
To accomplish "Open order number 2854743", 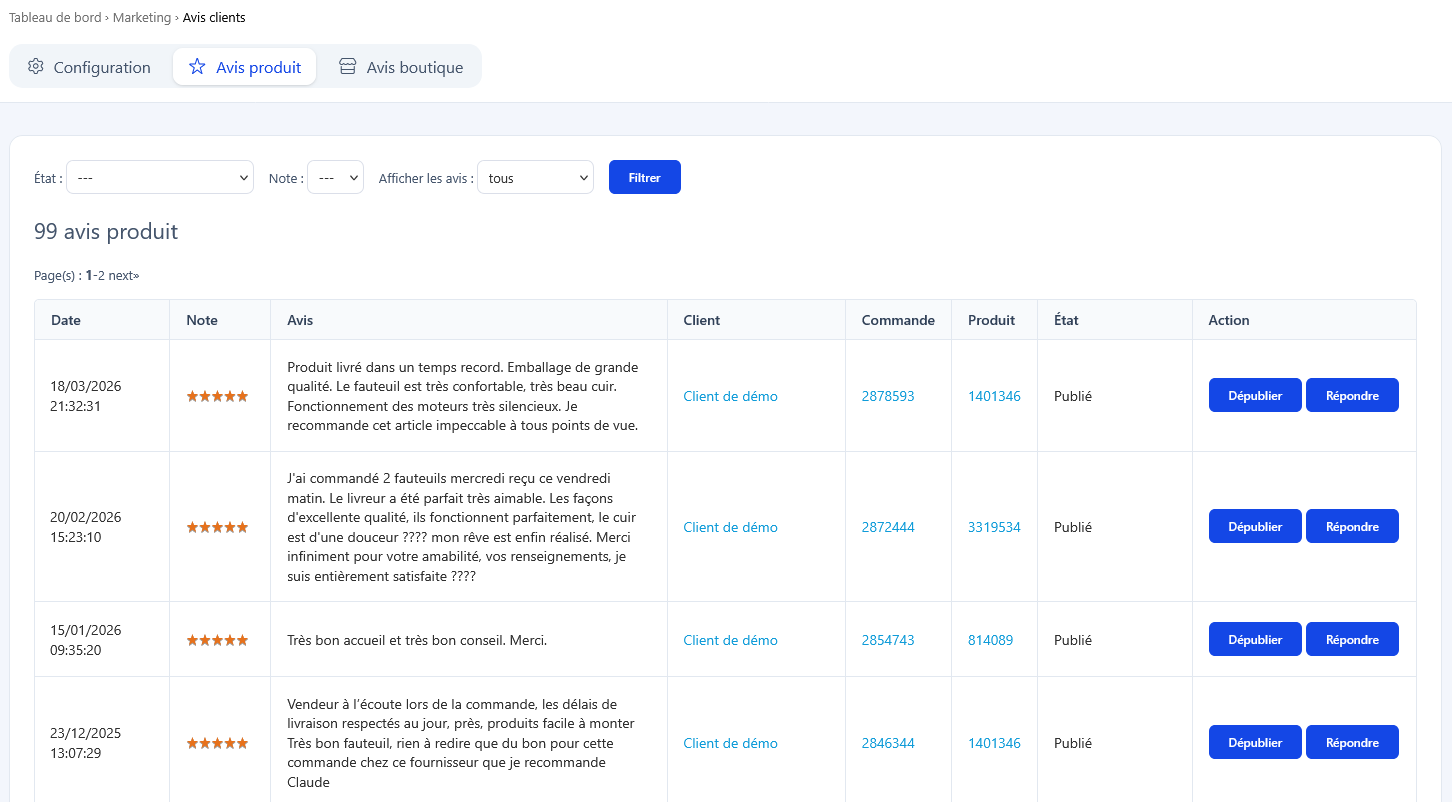I will tap(888, 640).
